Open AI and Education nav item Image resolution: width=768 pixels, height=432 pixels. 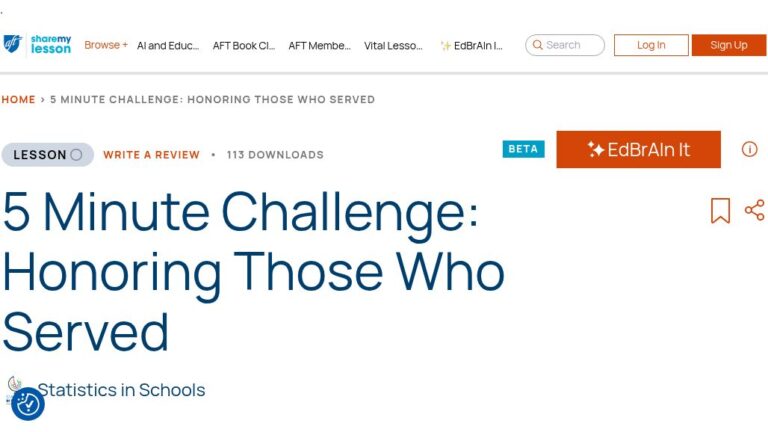(x=168, y=45)
